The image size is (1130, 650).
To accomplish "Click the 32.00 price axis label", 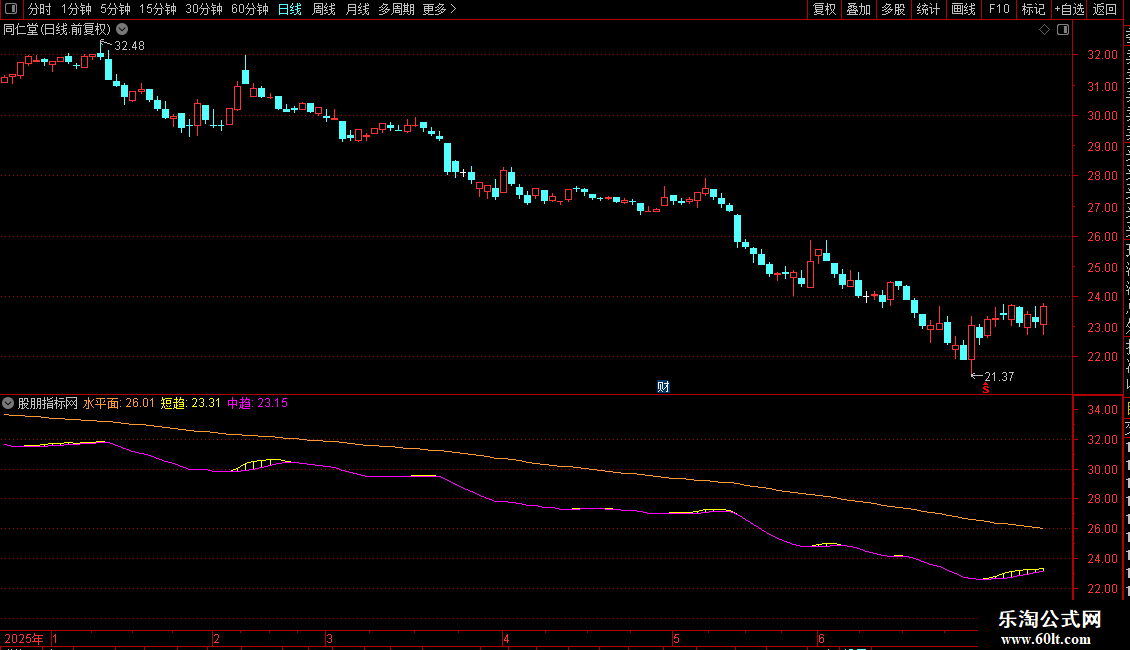I will click(x=1103, y=55).
